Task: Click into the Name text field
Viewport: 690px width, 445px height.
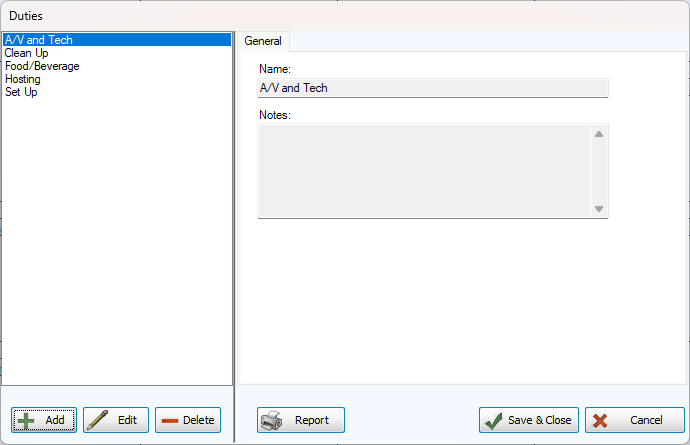Action: tap(430, 88)
